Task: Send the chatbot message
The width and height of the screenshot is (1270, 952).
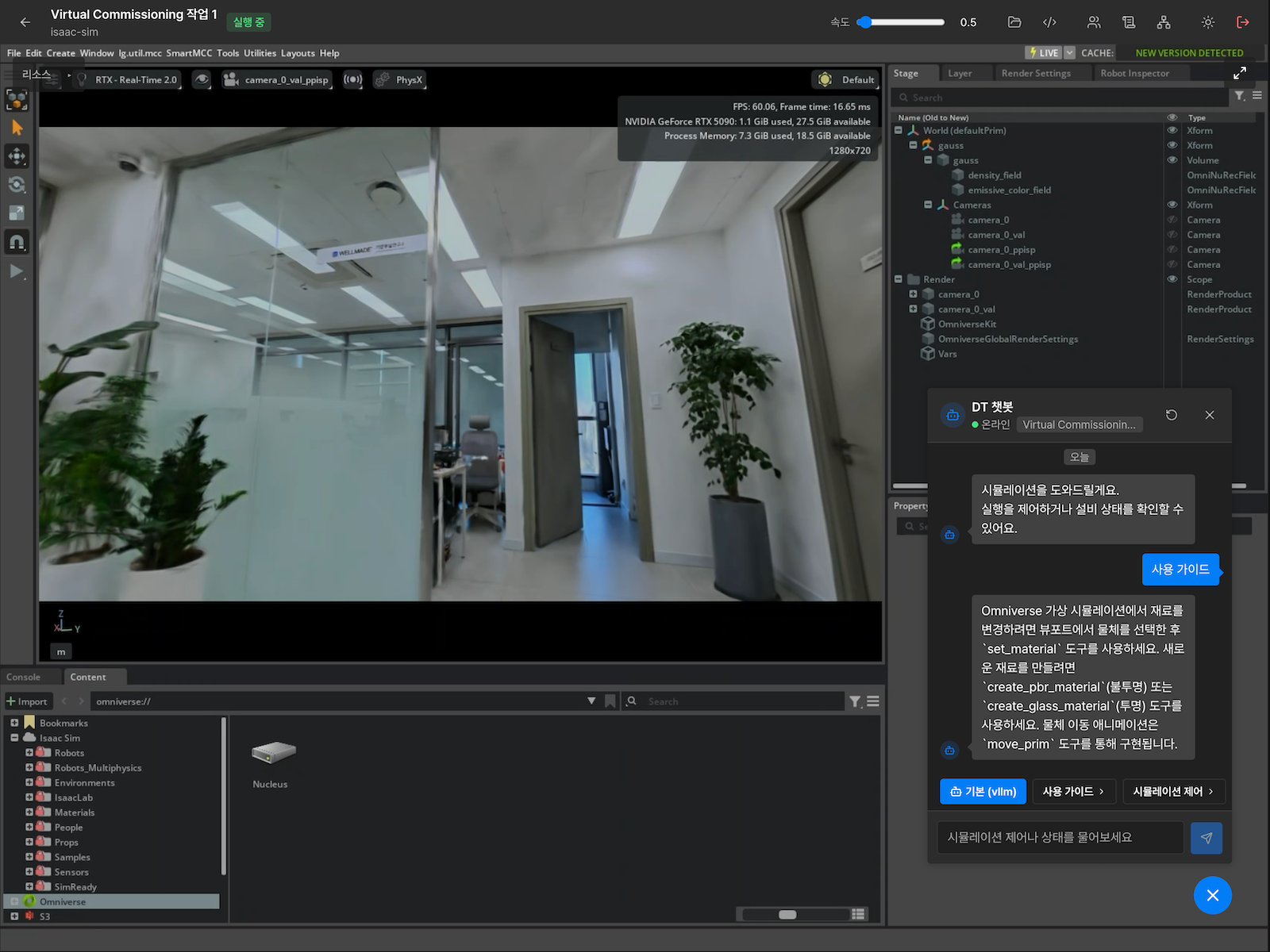Action: point(1206,838)
